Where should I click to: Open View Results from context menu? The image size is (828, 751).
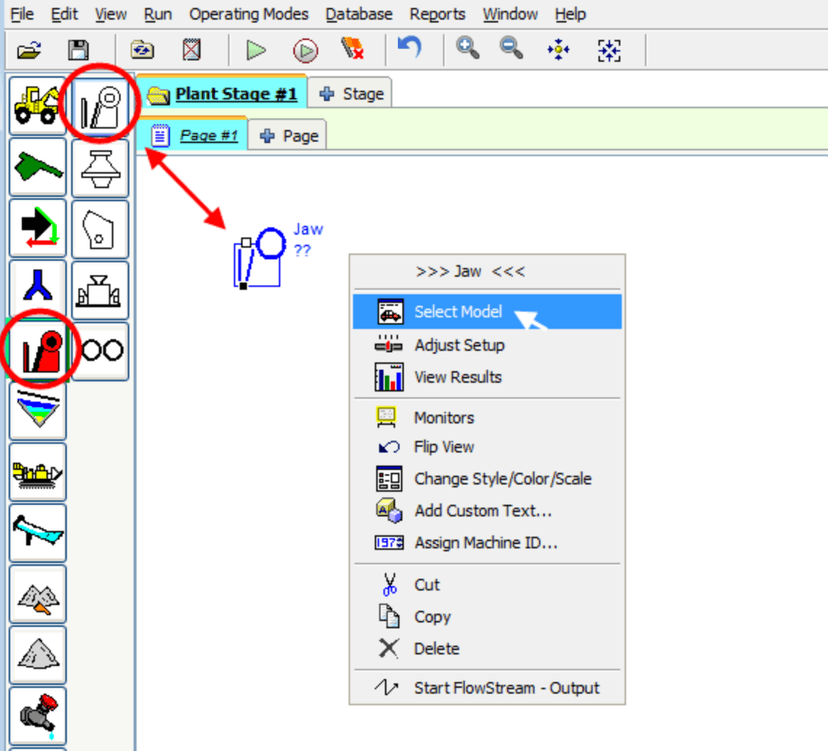coord(457,377)
